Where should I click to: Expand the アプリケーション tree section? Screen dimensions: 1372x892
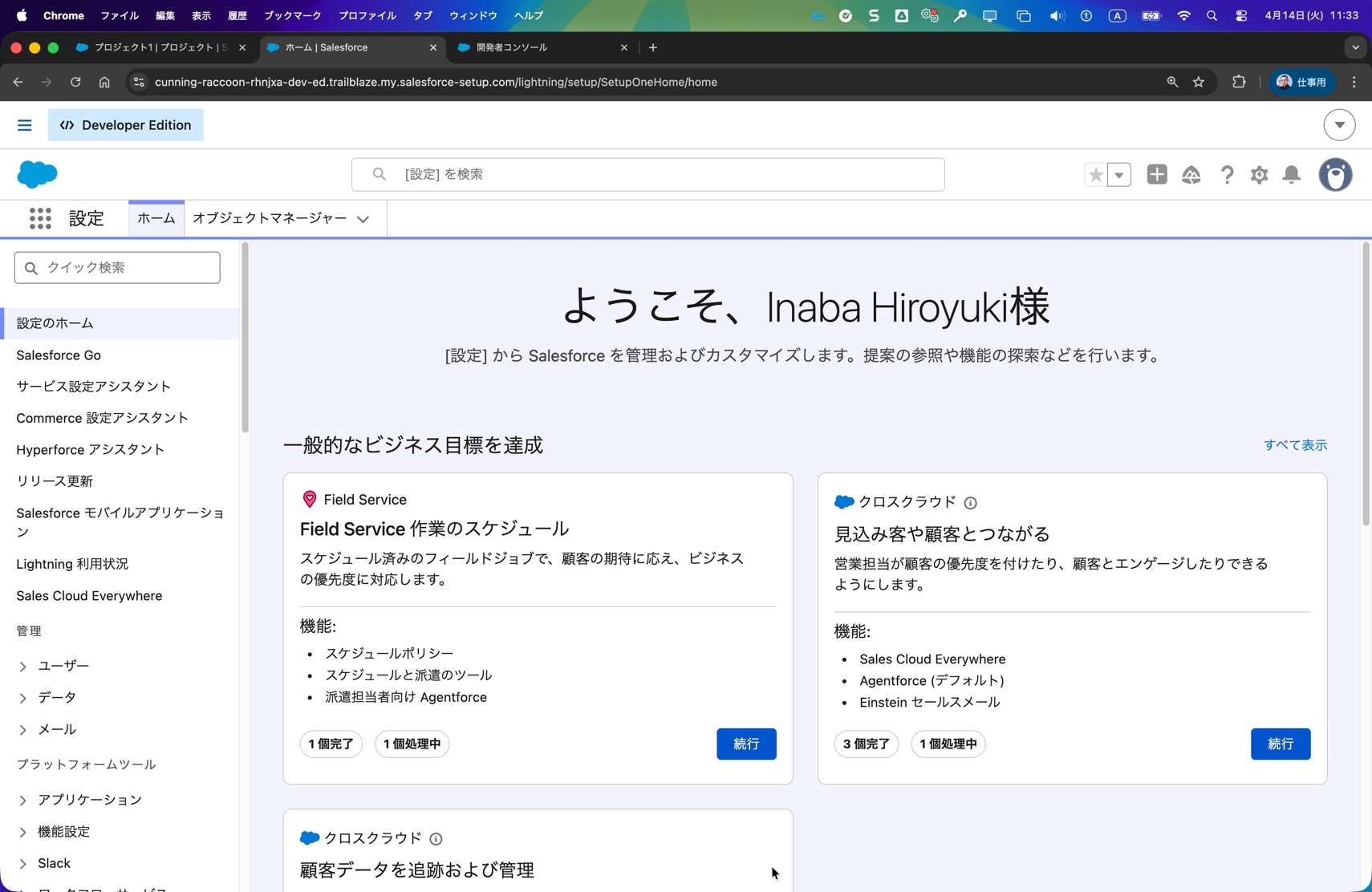[22, 801]
